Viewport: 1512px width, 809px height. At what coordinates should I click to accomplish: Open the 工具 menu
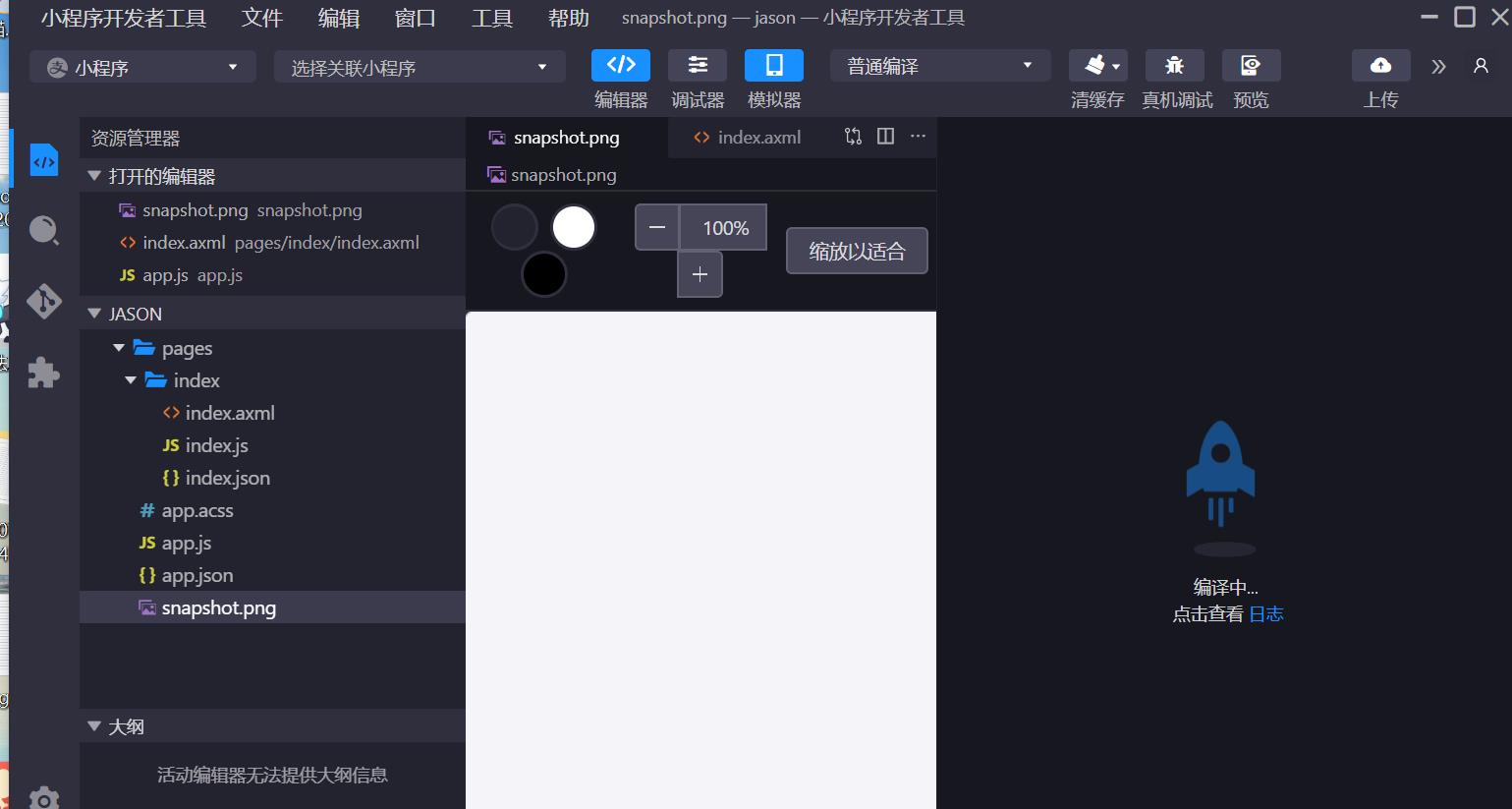click(492, 18)
